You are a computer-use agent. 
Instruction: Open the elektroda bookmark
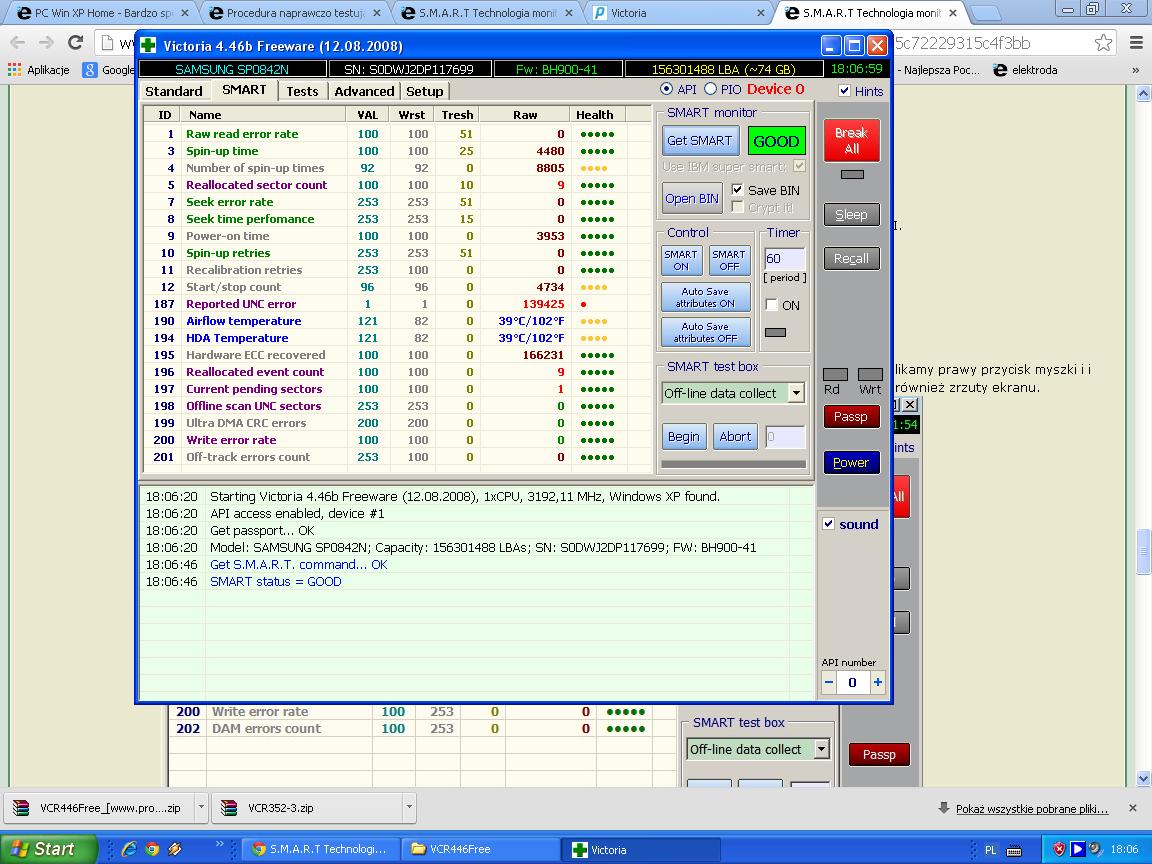click(x=1026, y=70)
